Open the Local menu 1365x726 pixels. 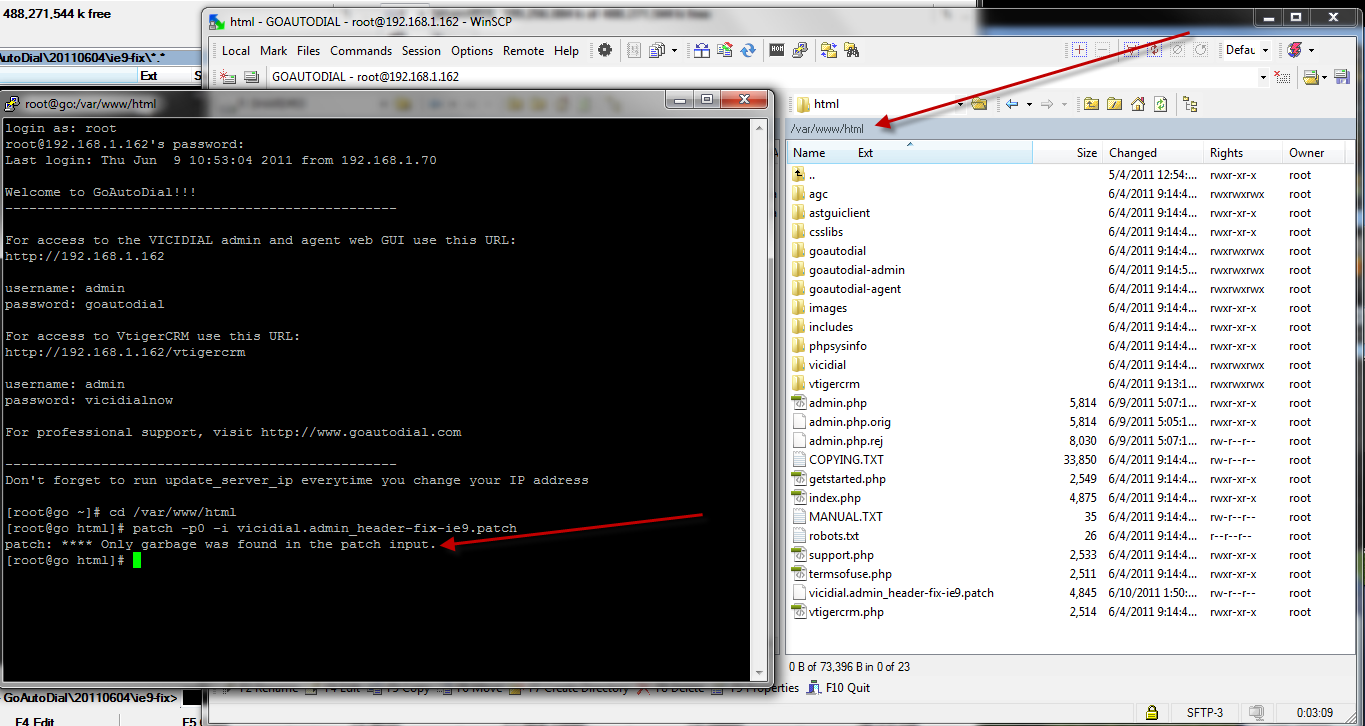point(236,50)
